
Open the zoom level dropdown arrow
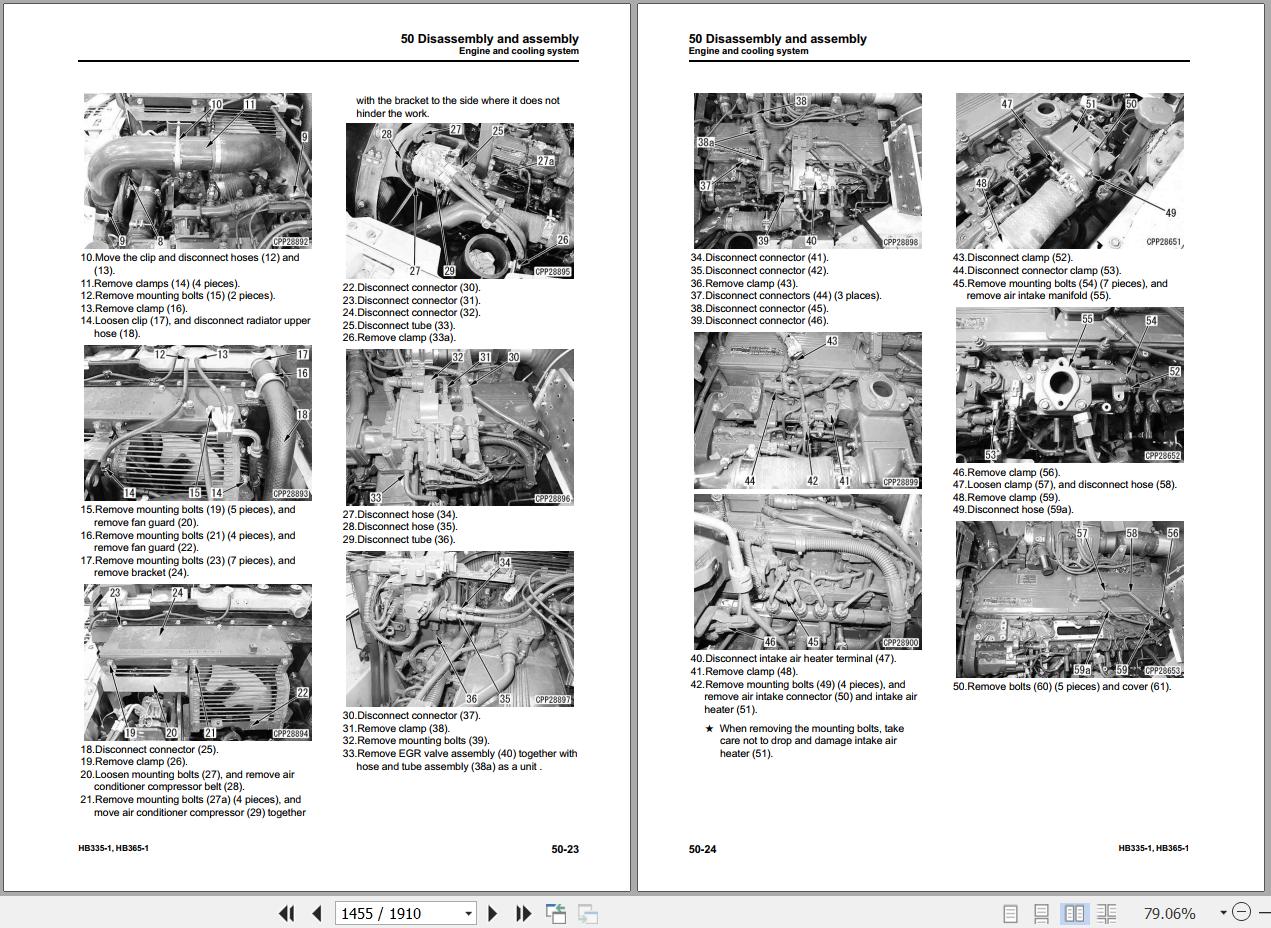point(1222,913)
